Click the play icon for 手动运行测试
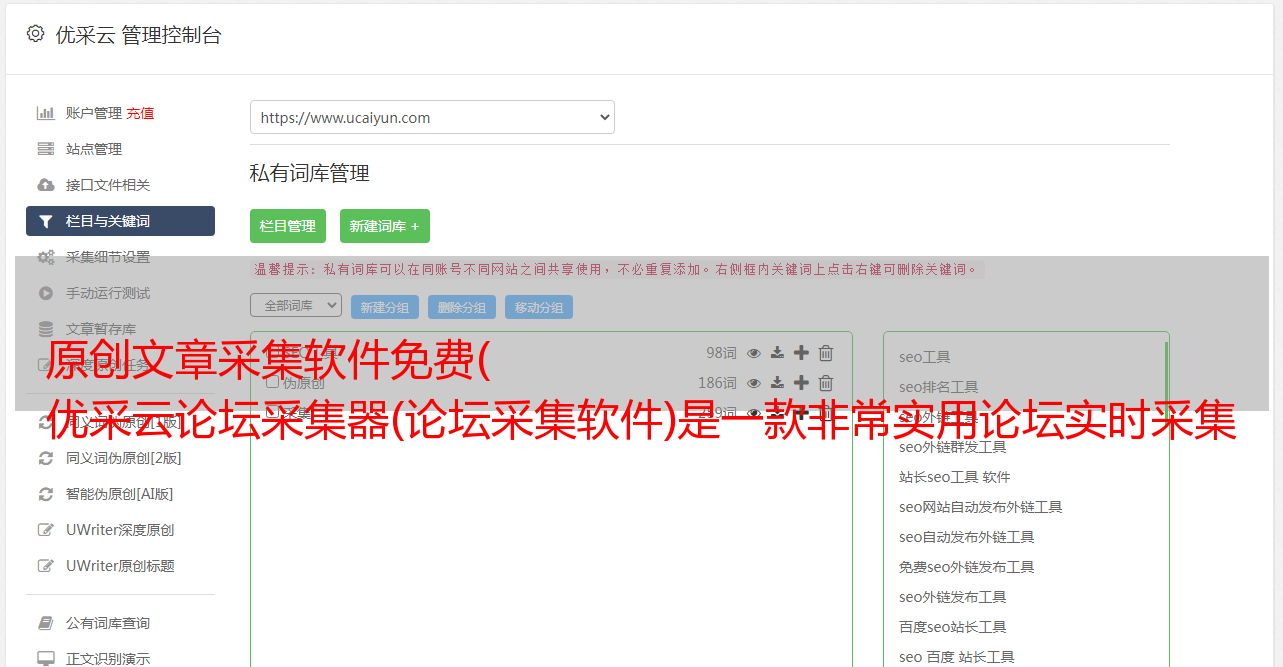The image size is (1283, 667). [x=45, y=293]
